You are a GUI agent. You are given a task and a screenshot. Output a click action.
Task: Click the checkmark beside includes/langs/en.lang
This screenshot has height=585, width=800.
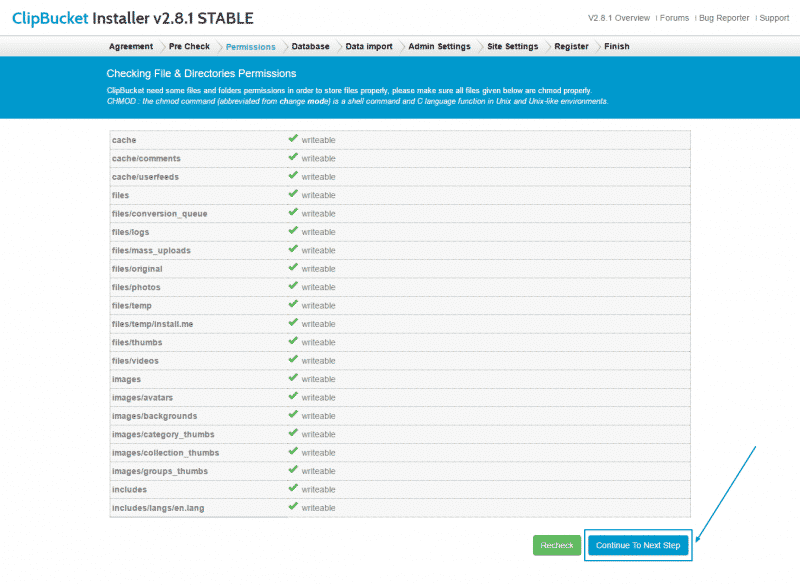293,507
